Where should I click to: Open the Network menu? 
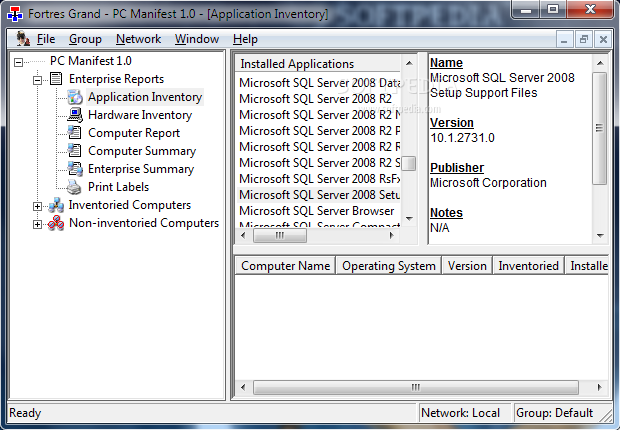tap(138, 39)
